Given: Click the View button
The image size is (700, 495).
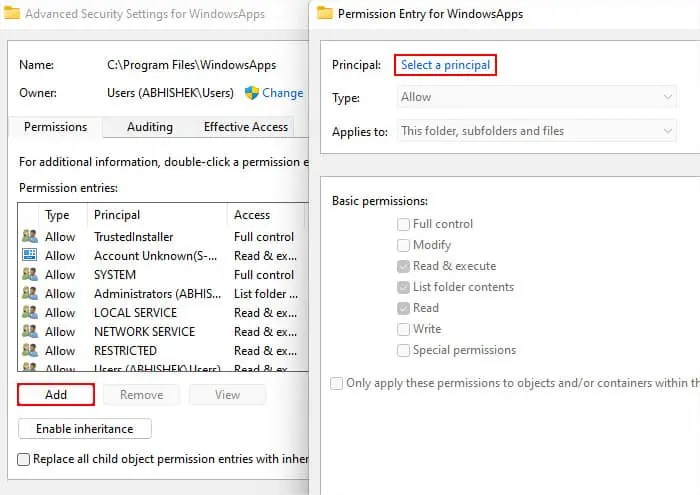Looking at the screenshot, I should tap(227, 395).
